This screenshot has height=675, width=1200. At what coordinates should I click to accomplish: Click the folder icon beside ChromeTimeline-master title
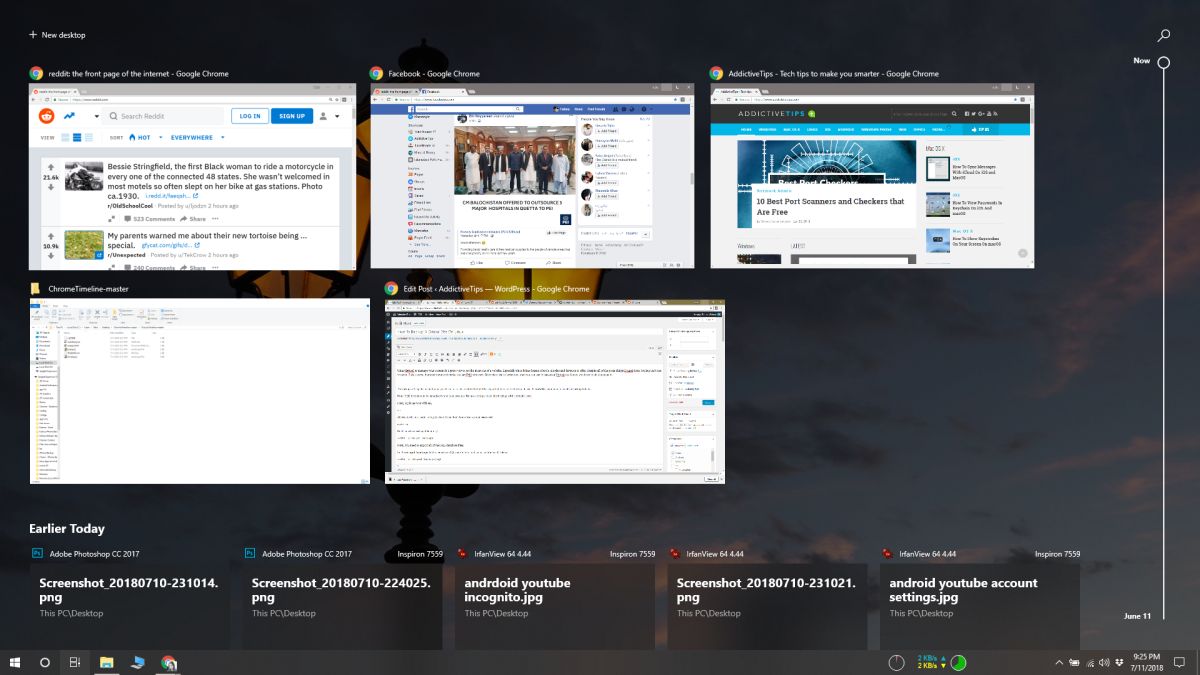36,289
